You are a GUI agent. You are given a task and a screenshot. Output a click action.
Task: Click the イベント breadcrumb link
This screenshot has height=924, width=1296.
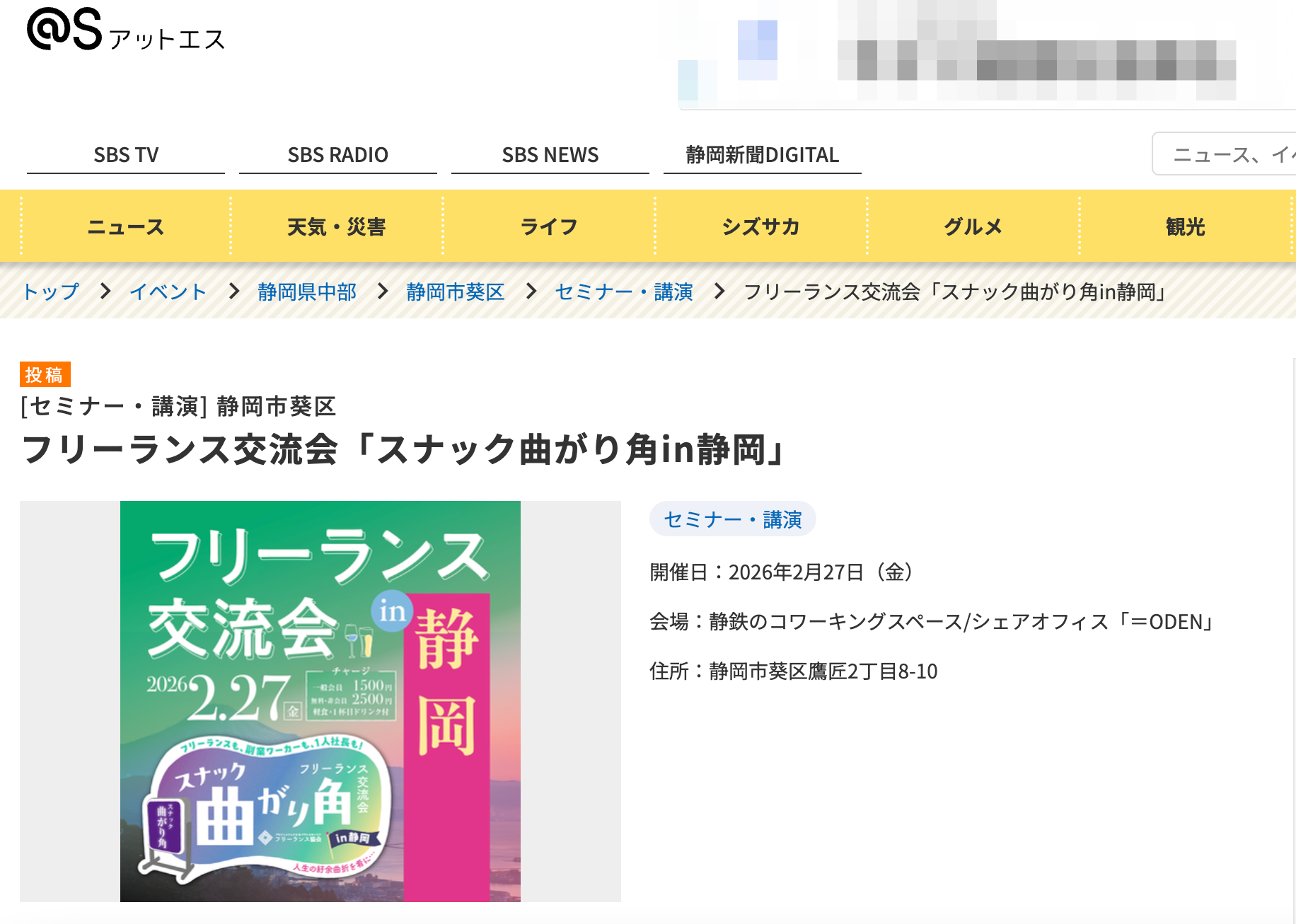tap(168, 291)
